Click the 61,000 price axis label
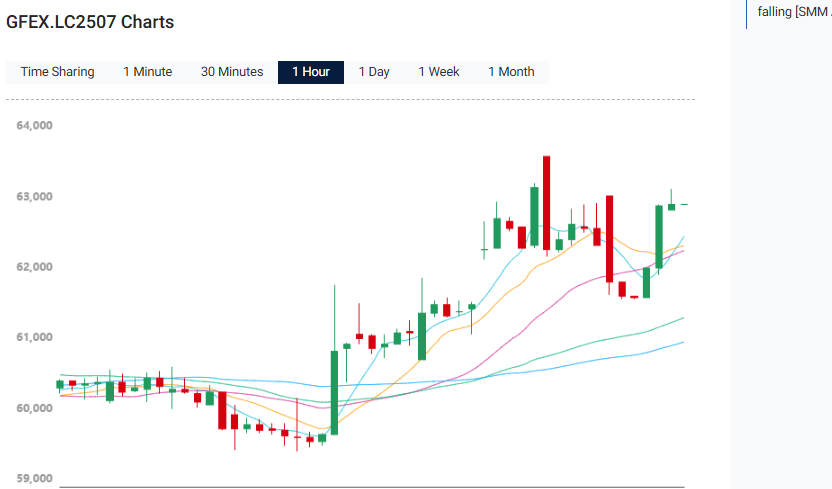The height and width of the screenshot is (489, 832). click(34, 338)
